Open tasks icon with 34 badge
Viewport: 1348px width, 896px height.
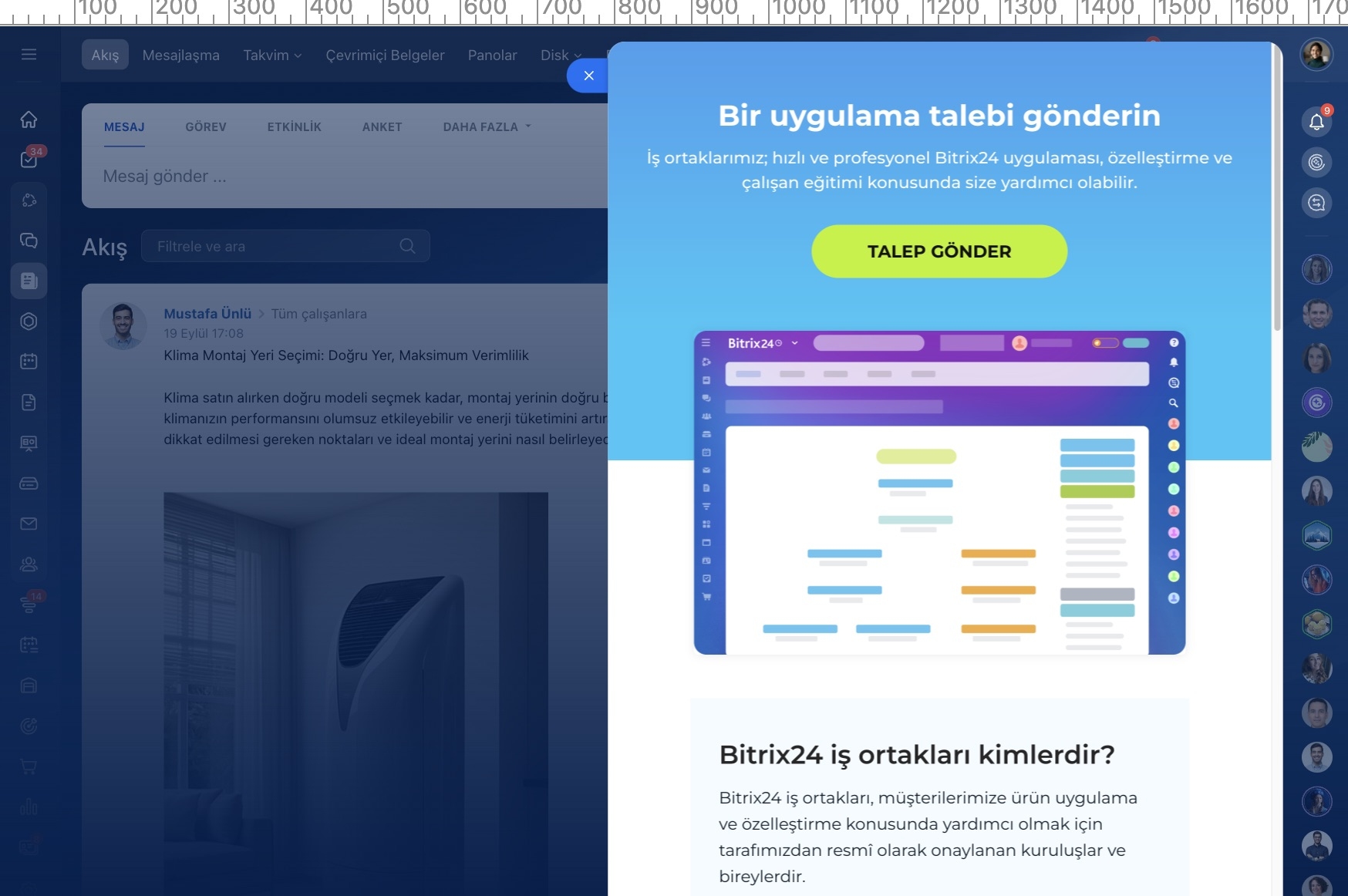pos(29,159)
